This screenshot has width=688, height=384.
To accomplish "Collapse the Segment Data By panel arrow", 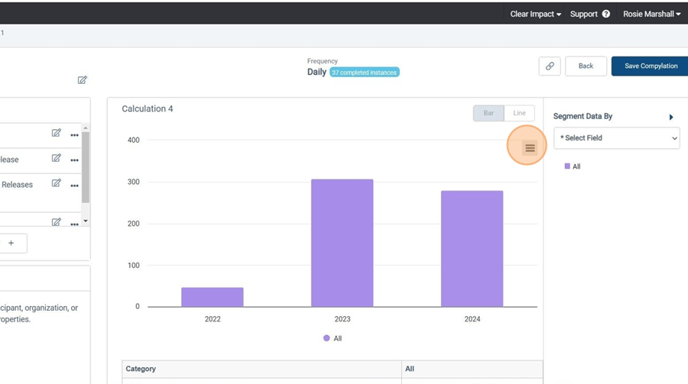I will 670,117.
